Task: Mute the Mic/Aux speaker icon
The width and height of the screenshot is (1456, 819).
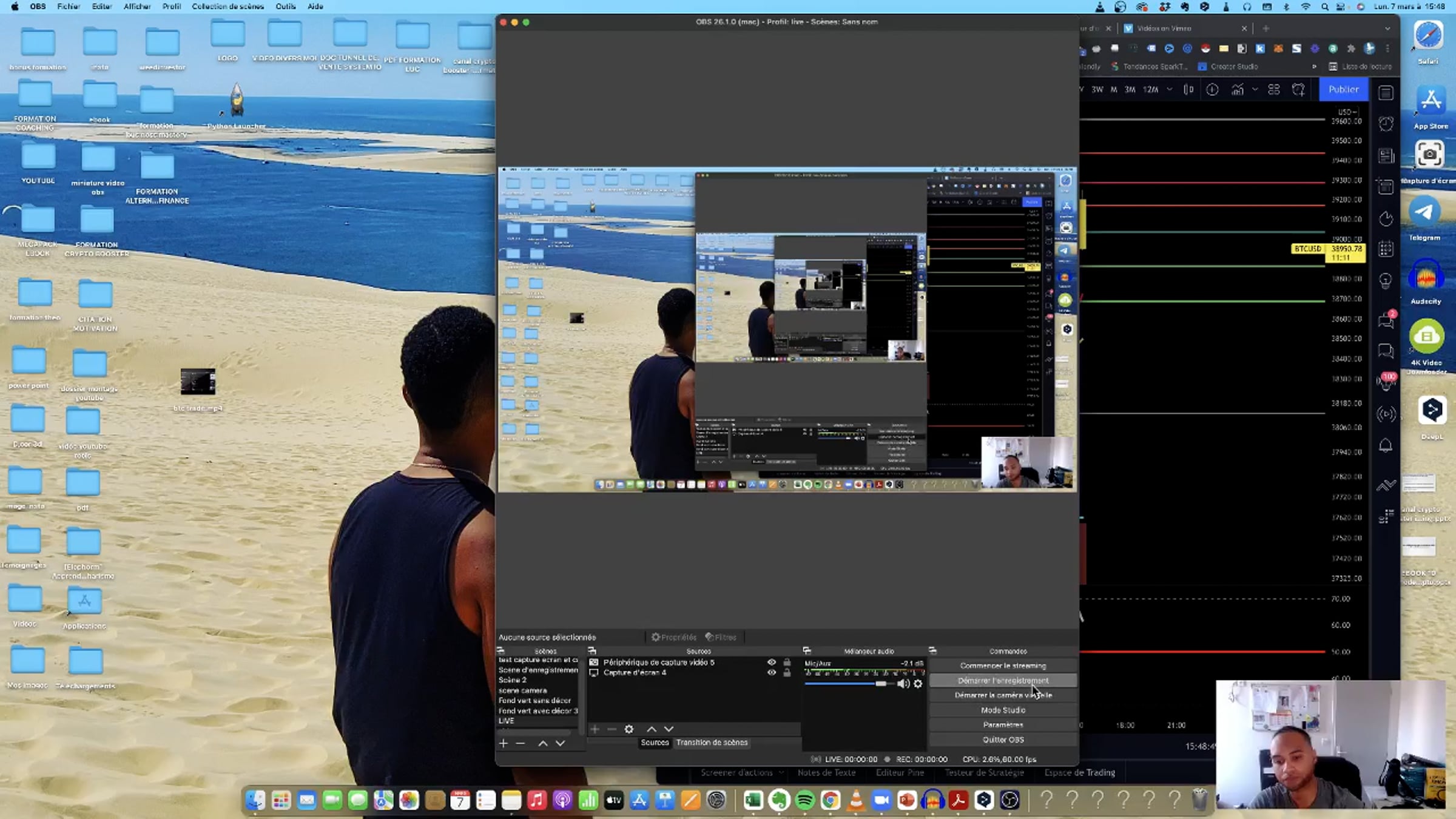Action: point(903,684)
